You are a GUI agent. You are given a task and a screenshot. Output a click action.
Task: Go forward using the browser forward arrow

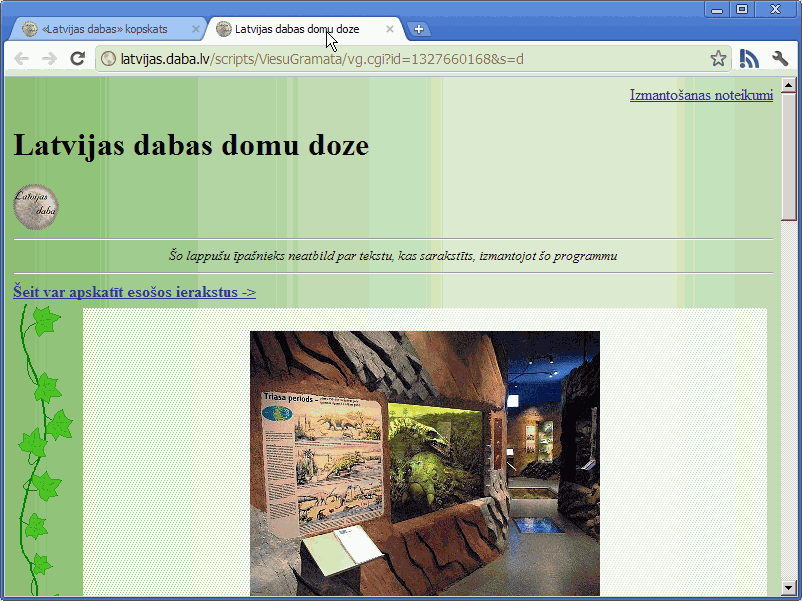(x=49, y=59)
